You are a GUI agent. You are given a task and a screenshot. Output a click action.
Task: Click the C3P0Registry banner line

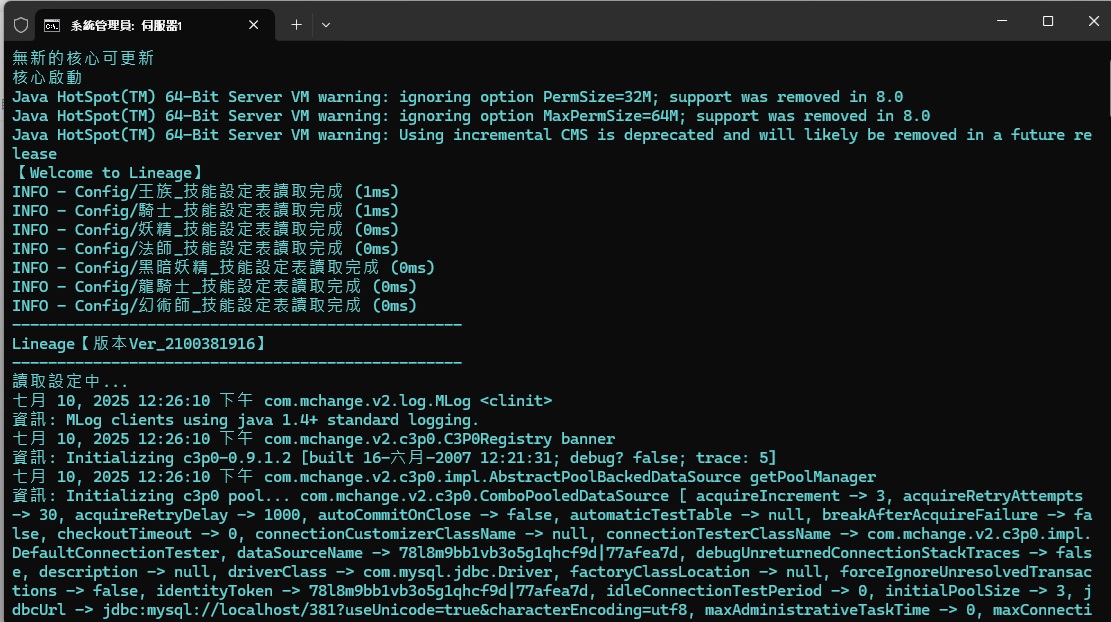[314, 439]
